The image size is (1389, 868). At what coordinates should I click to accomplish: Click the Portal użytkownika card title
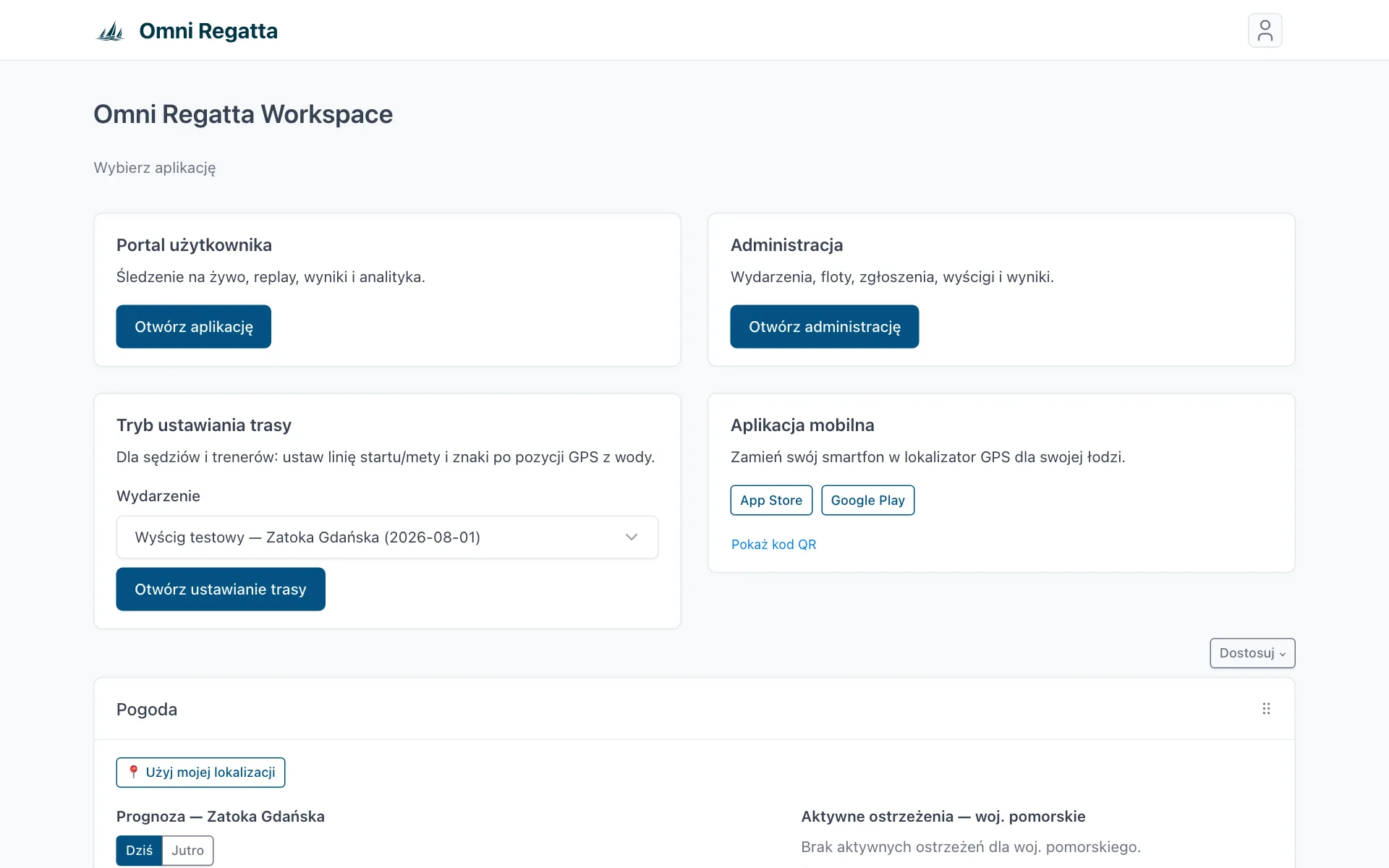click(x=194, y=245)
